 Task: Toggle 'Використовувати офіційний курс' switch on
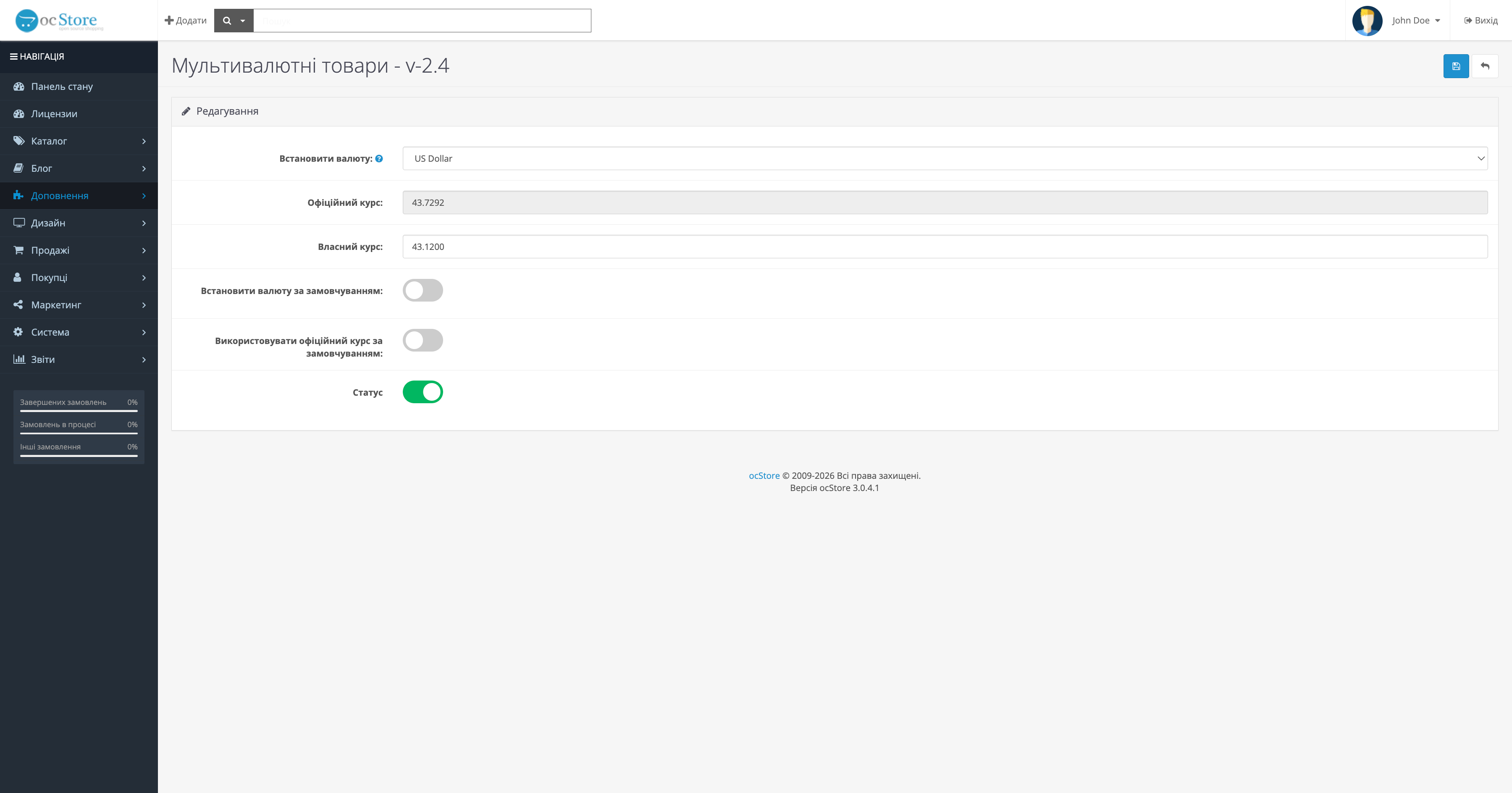(x=423, y=341)
